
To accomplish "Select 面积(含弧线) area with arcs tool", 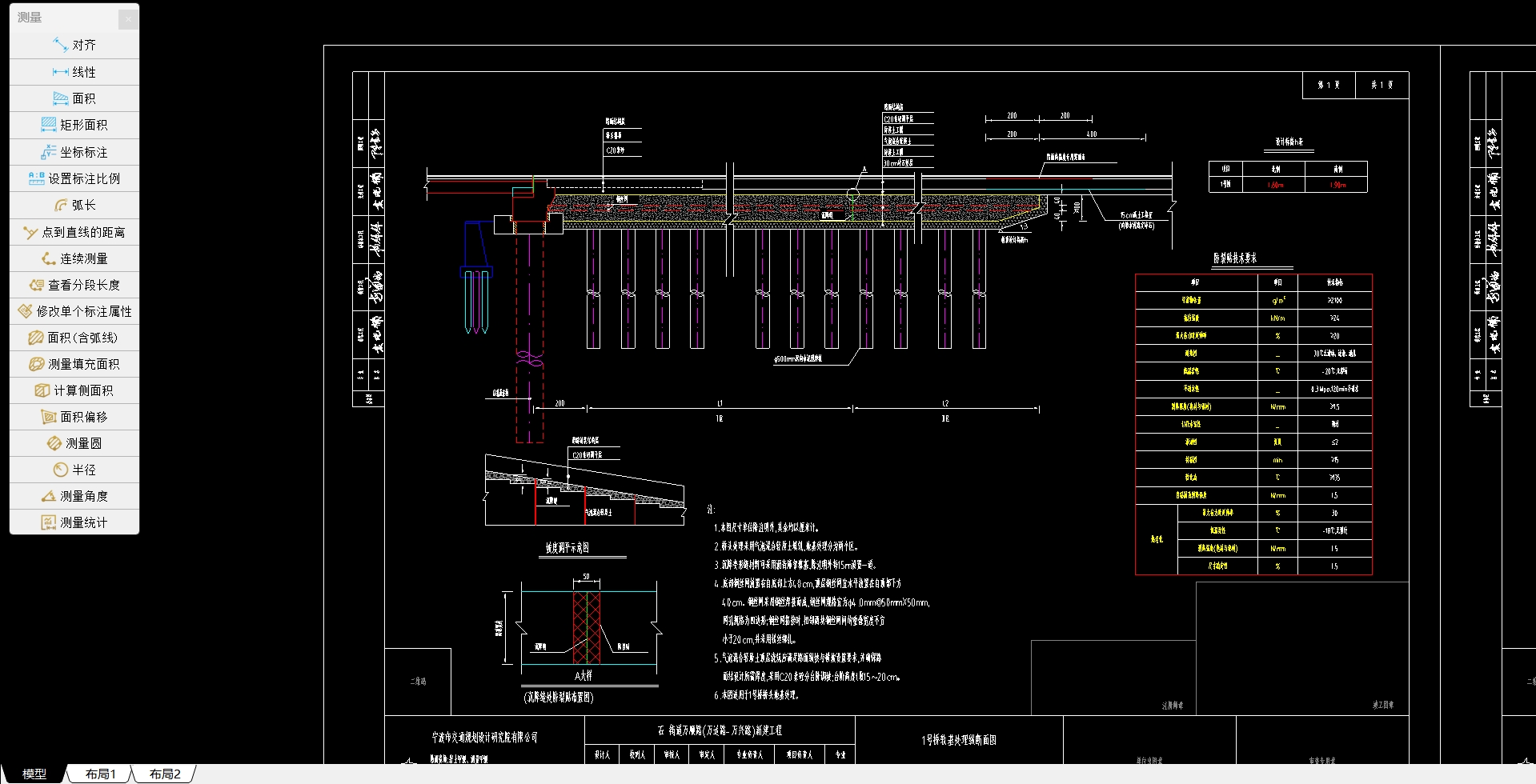I will 74,338.
